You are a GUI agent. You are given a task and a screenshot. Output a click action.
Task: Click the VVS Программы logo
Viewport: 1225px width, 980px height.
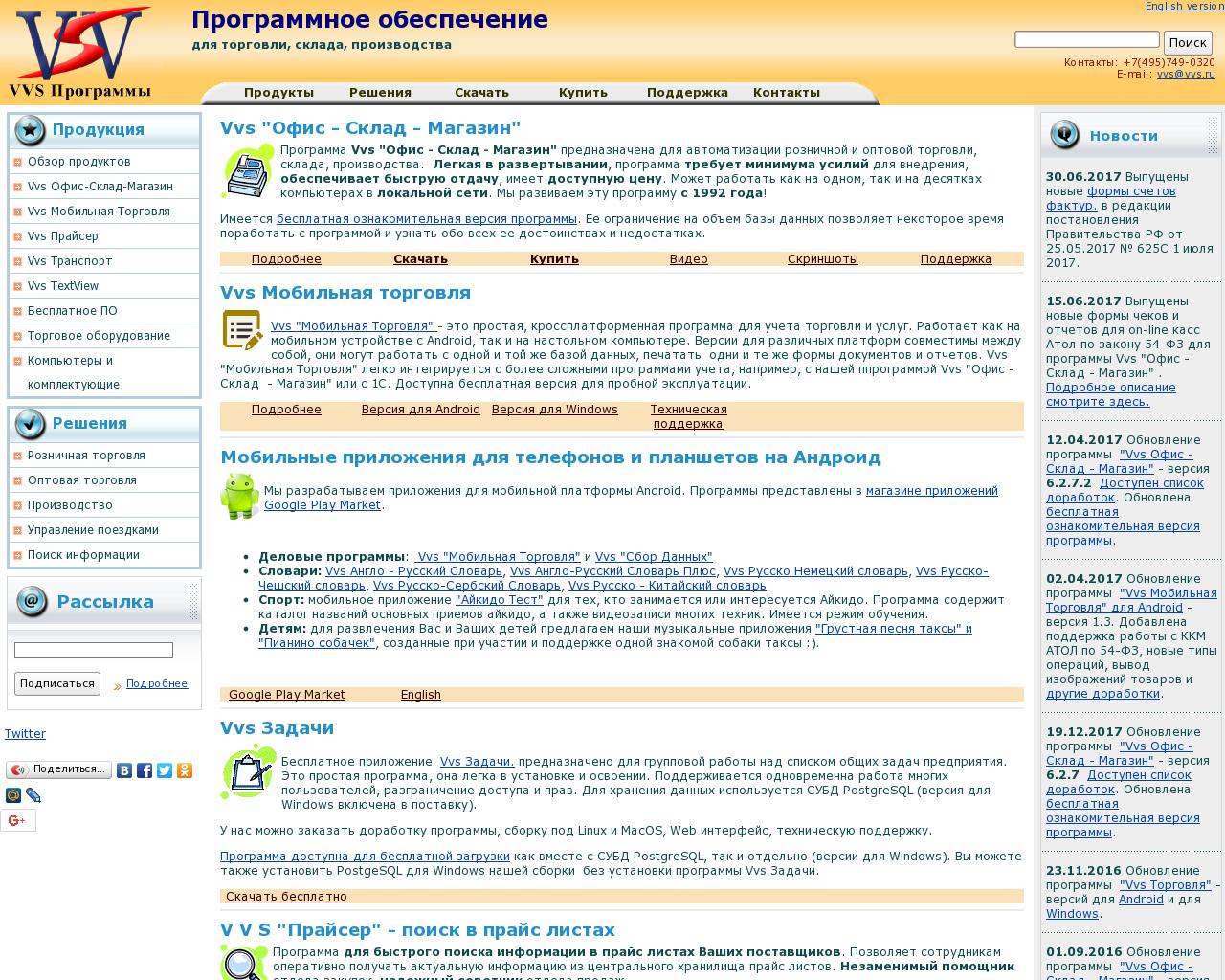80,53
